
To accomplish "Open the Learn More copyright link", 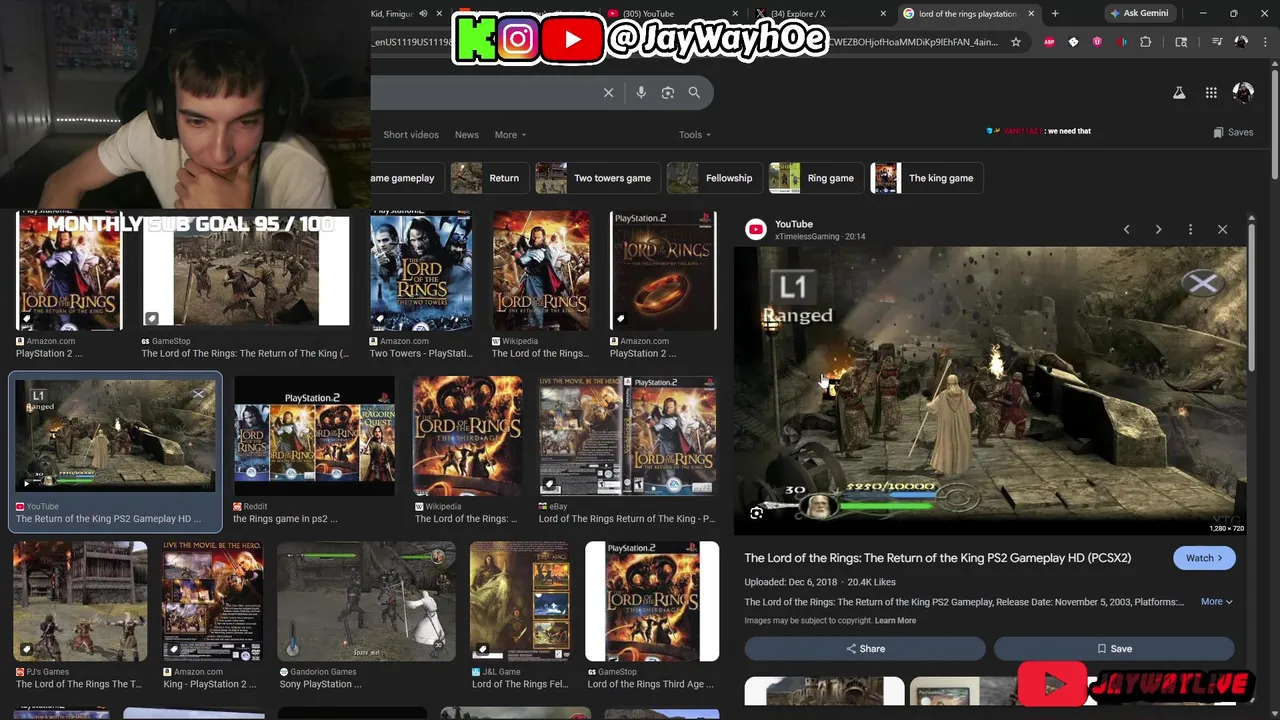I will click(x=895, y=621).
